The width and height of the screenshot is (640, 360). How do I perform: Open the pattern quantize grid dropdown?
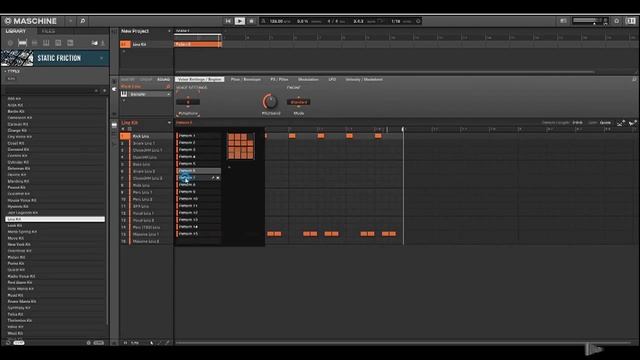coord(605,122)
